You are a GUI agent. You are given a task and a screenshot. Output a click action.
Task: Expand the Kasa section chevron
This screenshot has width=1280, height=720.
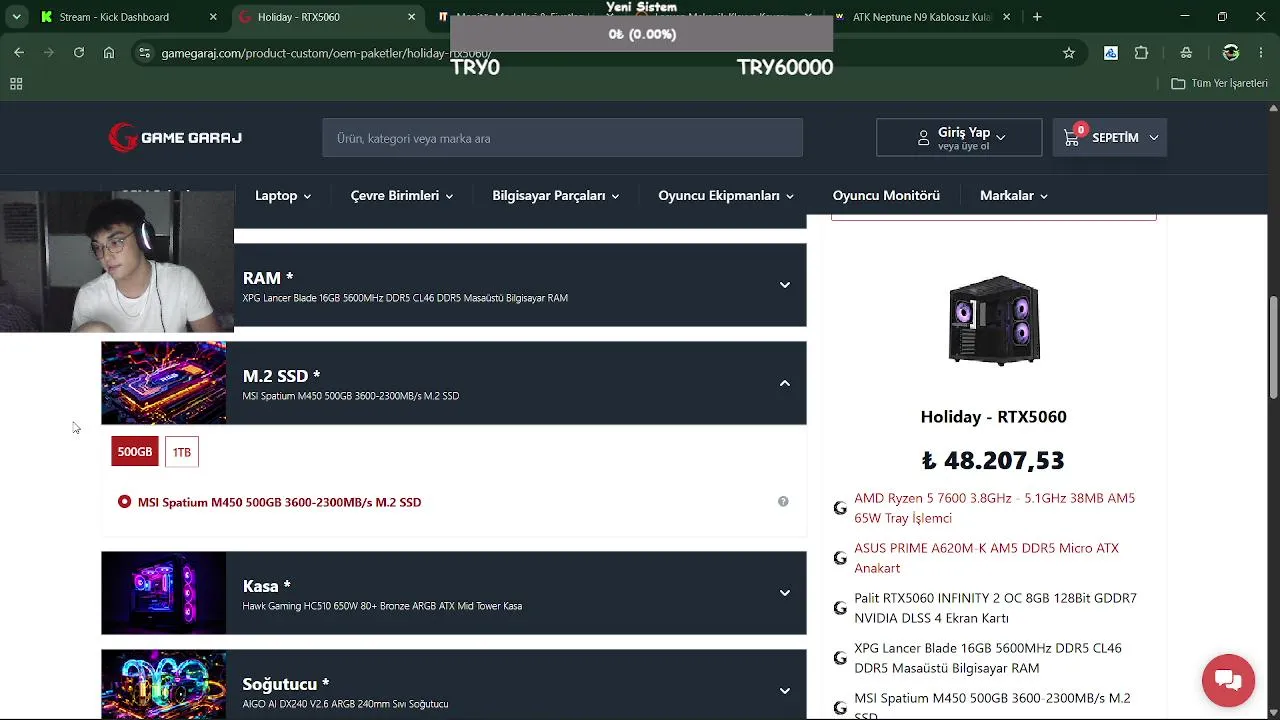click(x=785, y=593)
